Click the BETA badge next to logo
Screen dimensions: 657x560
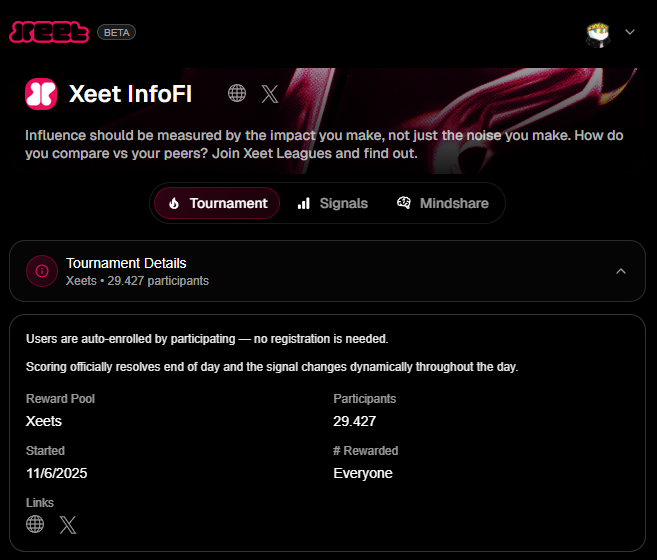(x=116, y=32)
